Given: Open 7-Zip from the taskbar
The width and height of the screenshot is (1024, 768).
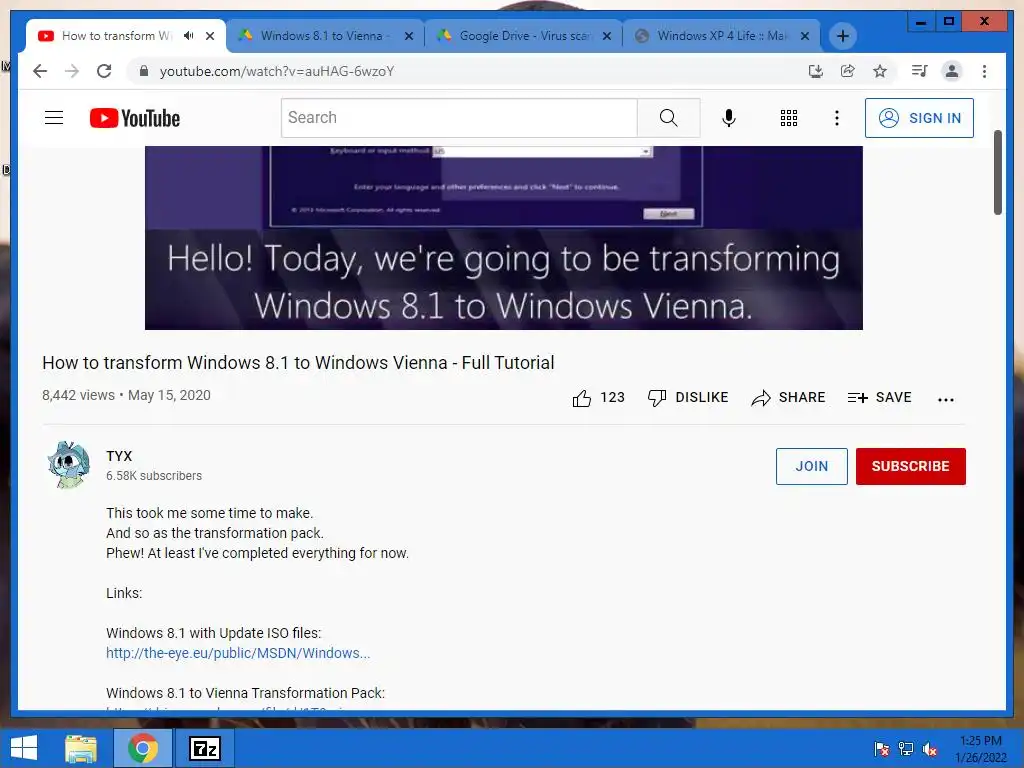Looking at the screenshot, I should point(204,748).
